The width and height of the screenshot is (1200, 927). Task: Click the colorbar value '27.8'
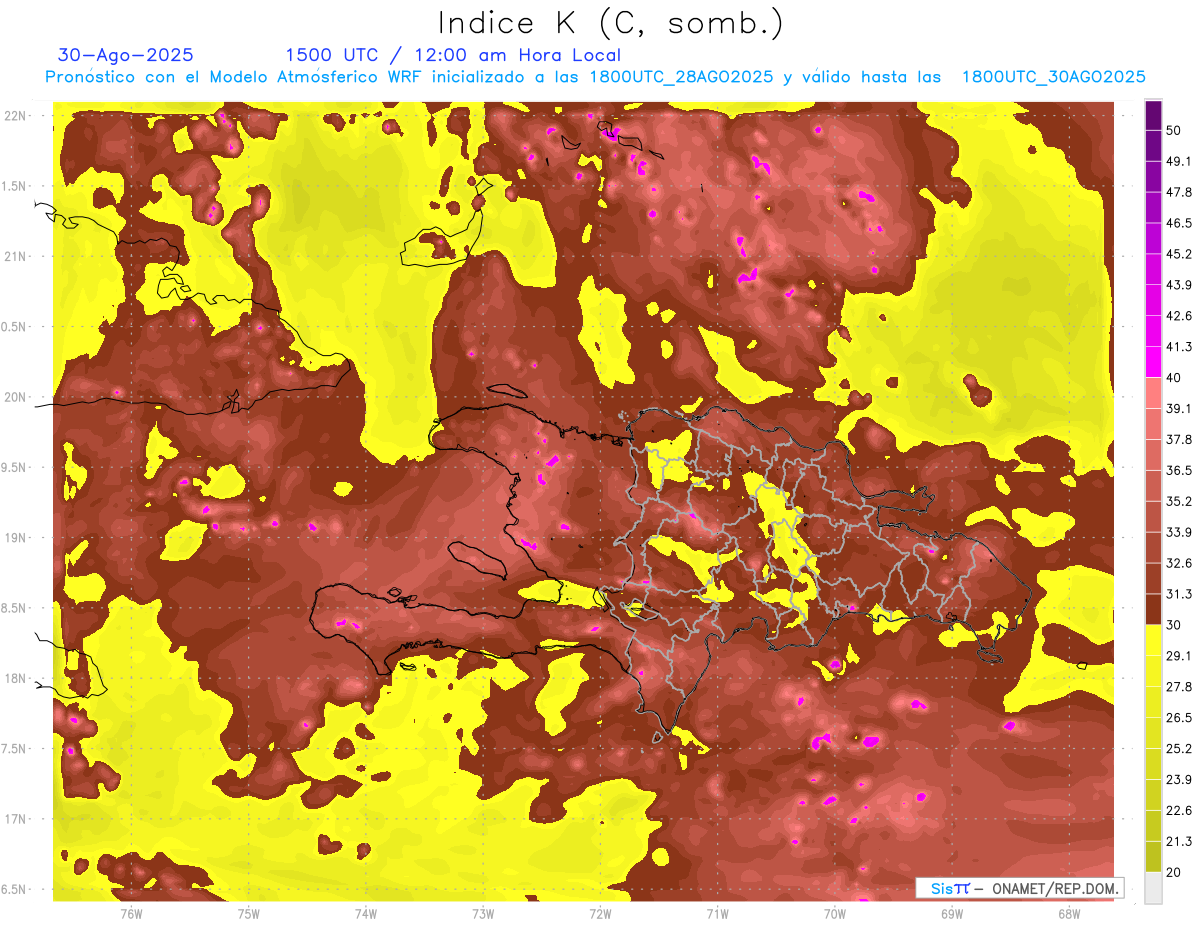click(1179, 687)
